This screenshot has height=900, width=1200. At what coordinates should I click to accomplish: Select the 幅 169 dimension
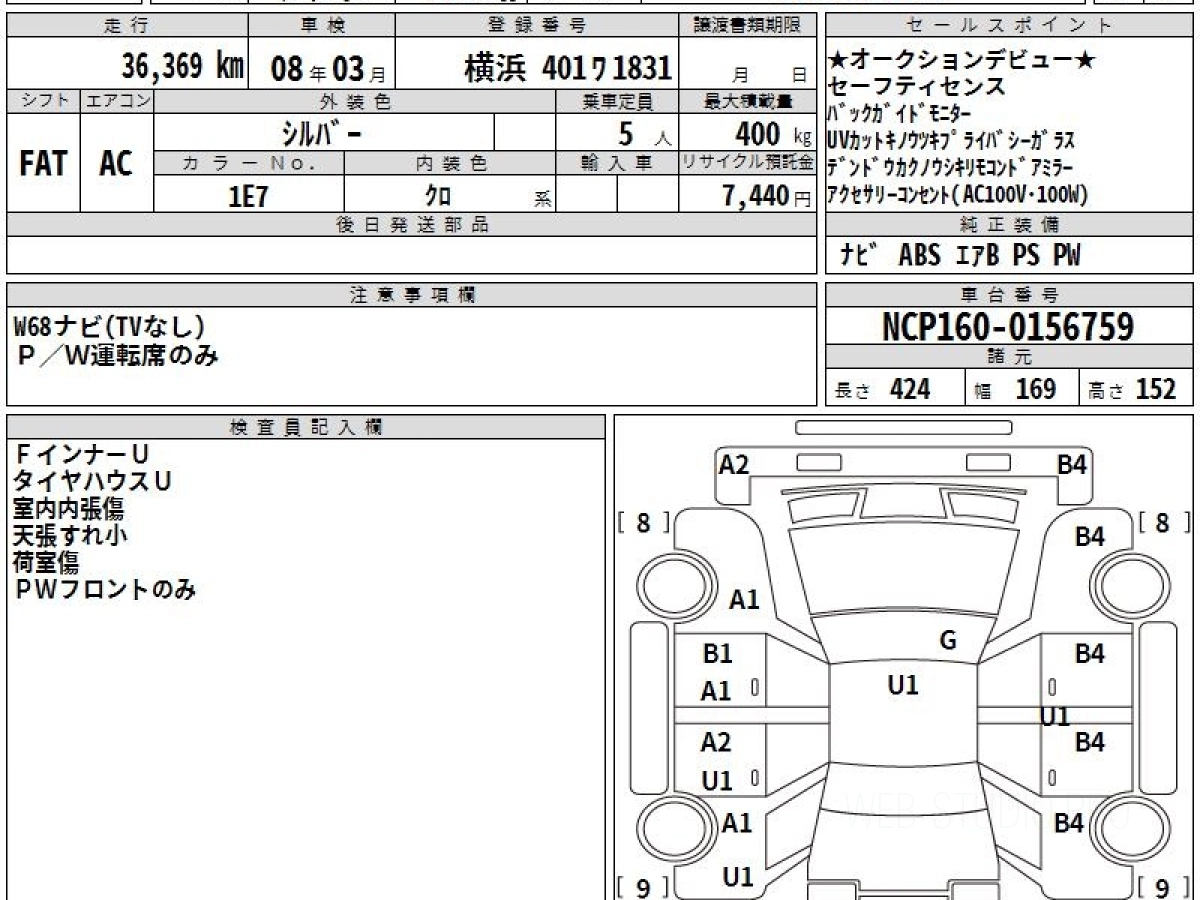[1016, 390]
